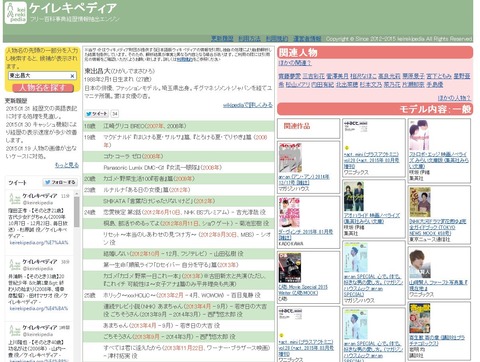This screenshot has height=362, width=480.
Task: Click the アオハライド book cover thumbnail
Action: pos(354,196)
